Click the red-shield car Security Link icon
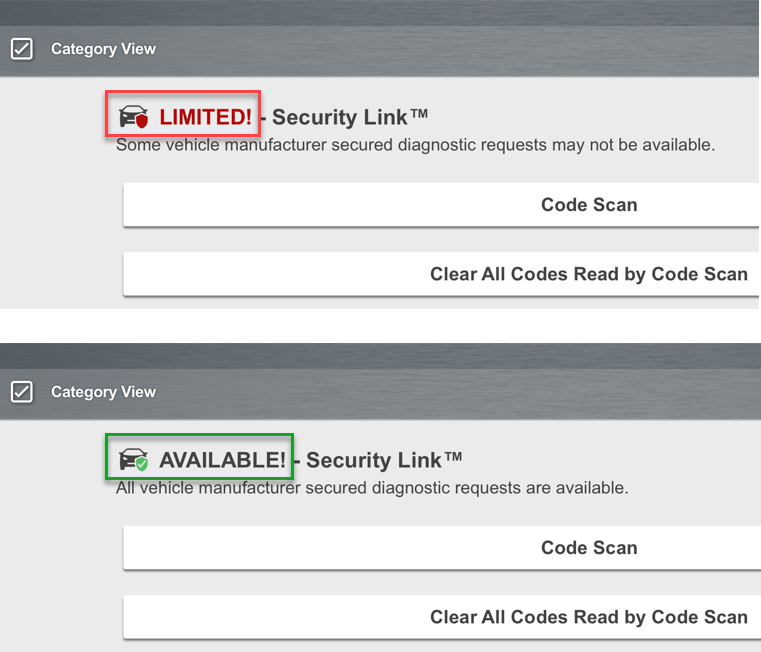The image size is (761, 652). tap(134, 117)
